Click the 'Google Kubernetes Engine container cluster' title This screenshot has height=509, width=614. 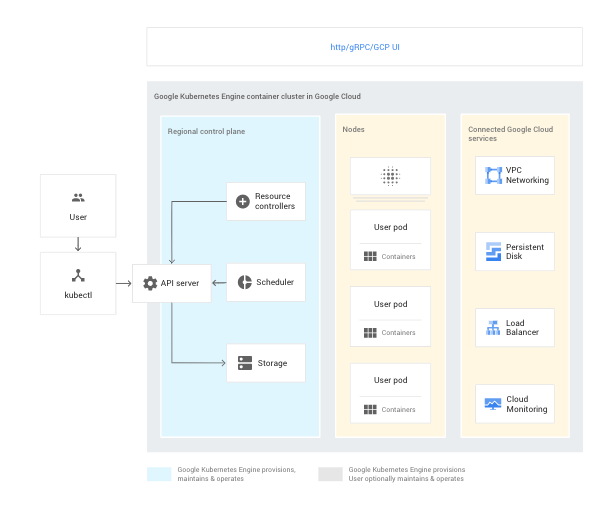point(257,96)
